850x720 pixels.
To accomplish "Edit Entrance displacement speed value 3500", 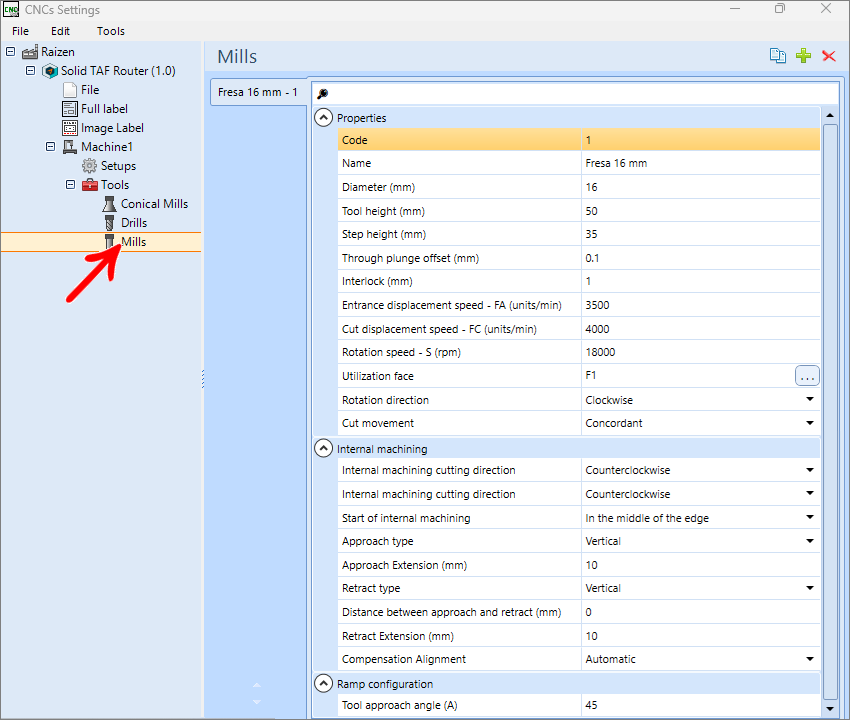I will 700,305.
